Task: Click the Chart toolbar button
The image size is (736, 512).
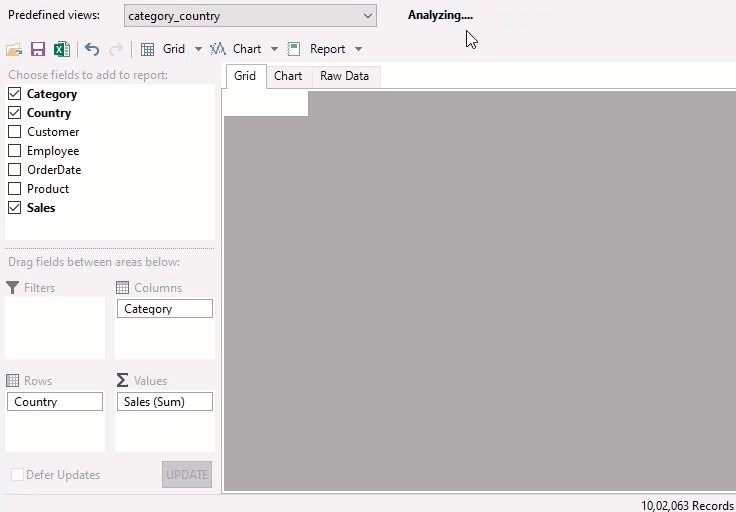Action: (x=236, y=49)
